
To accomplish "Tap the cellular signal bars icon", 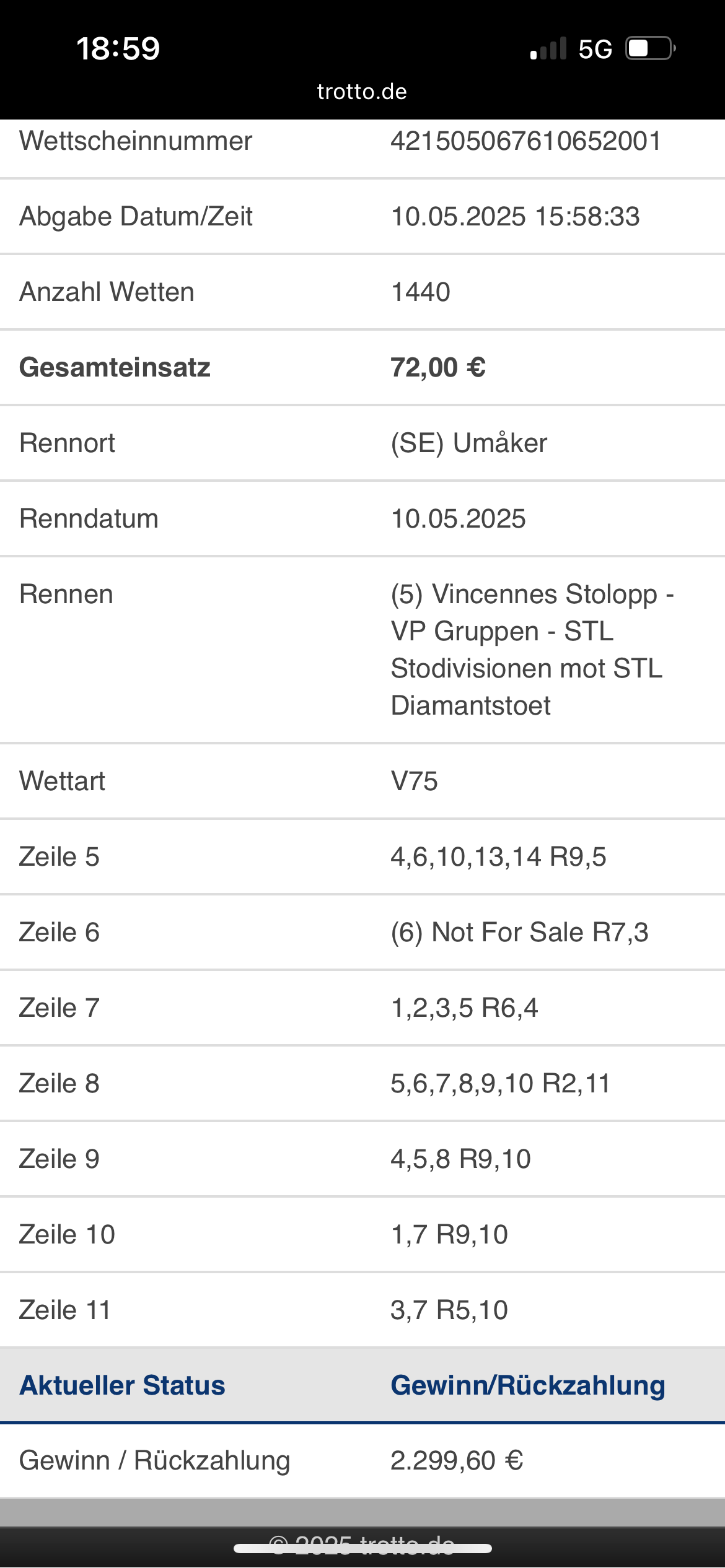I will (548, 48).
